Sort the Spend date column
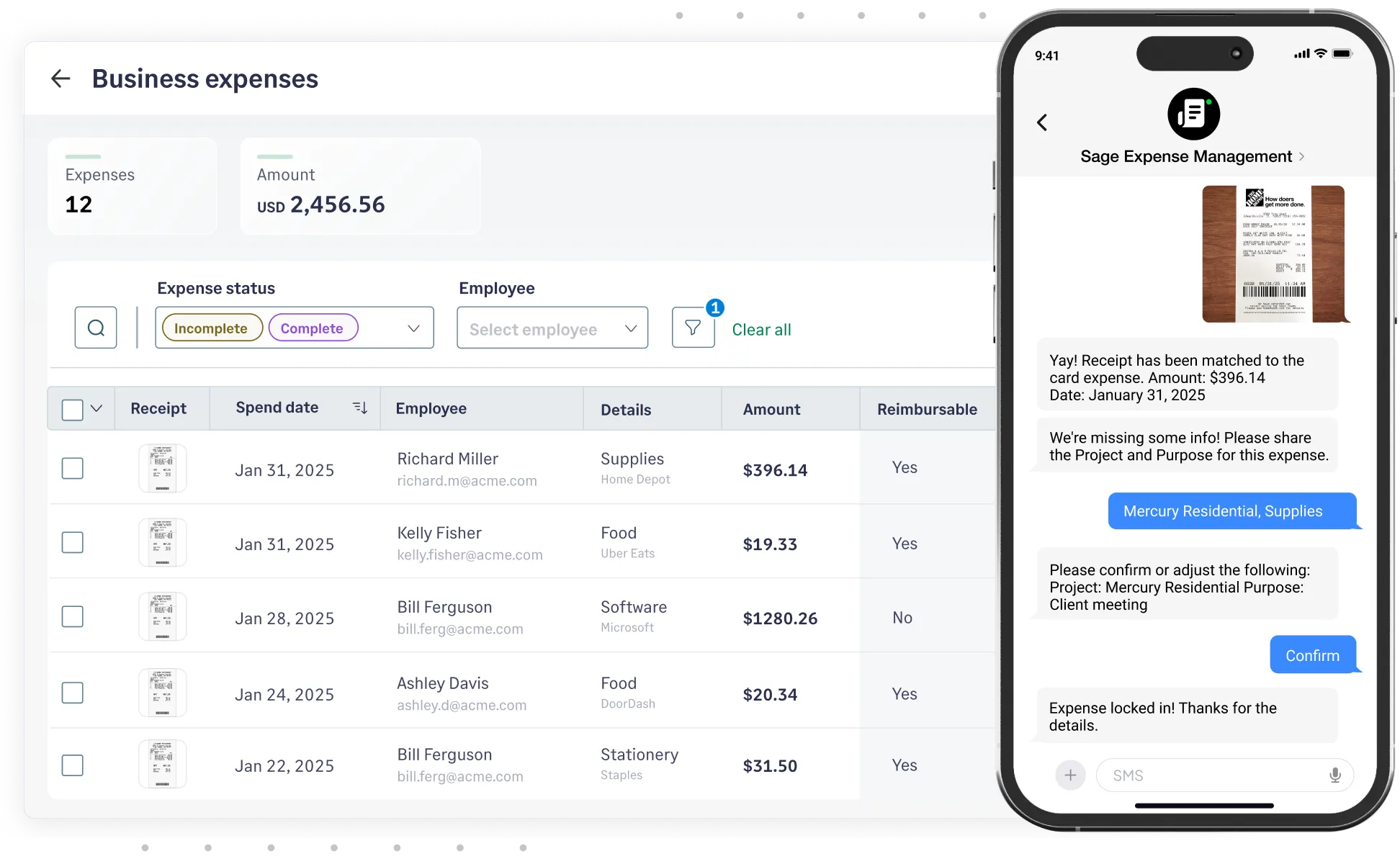Image resolution: width=1400 pixels, height=864 pixels. pyautogui.click(x=360, y=407)
